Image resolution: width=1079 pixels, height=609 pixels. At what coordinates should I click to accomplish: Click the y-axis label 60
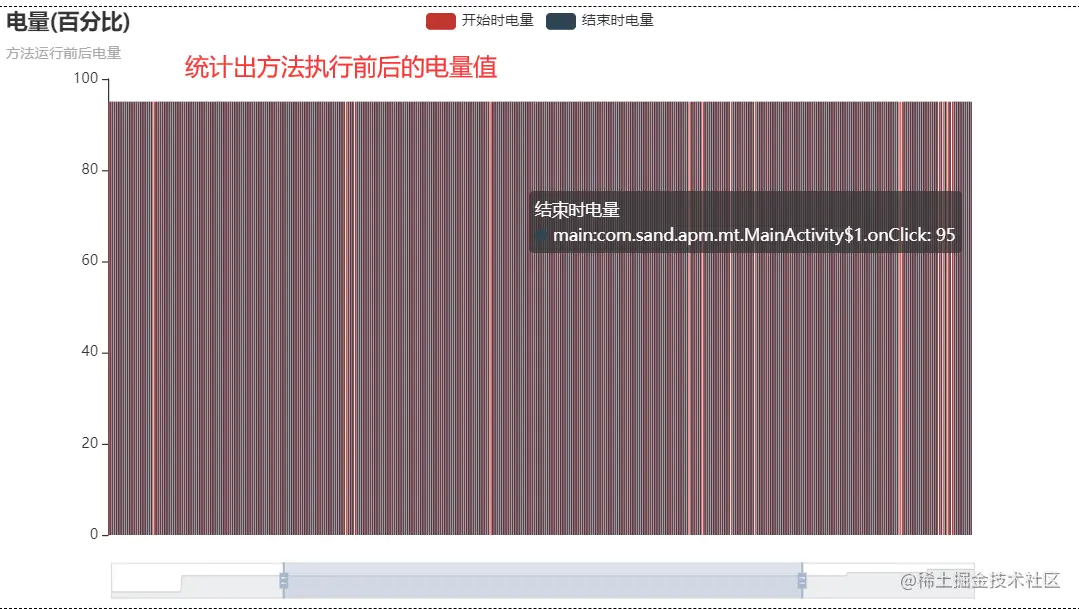tap(91, 260)
